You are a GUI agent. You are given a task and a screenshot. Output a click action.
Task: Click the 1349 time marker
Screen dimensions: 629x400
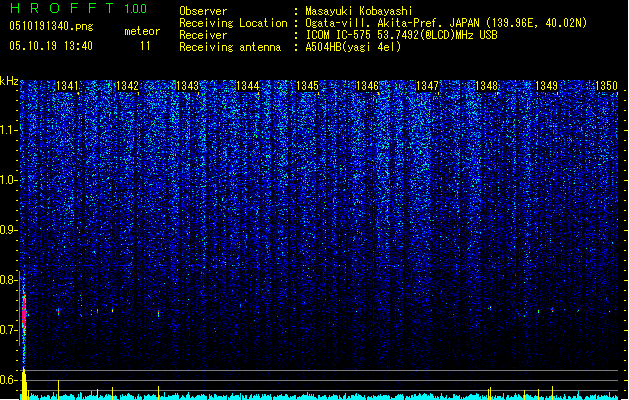tap(546, 86)
